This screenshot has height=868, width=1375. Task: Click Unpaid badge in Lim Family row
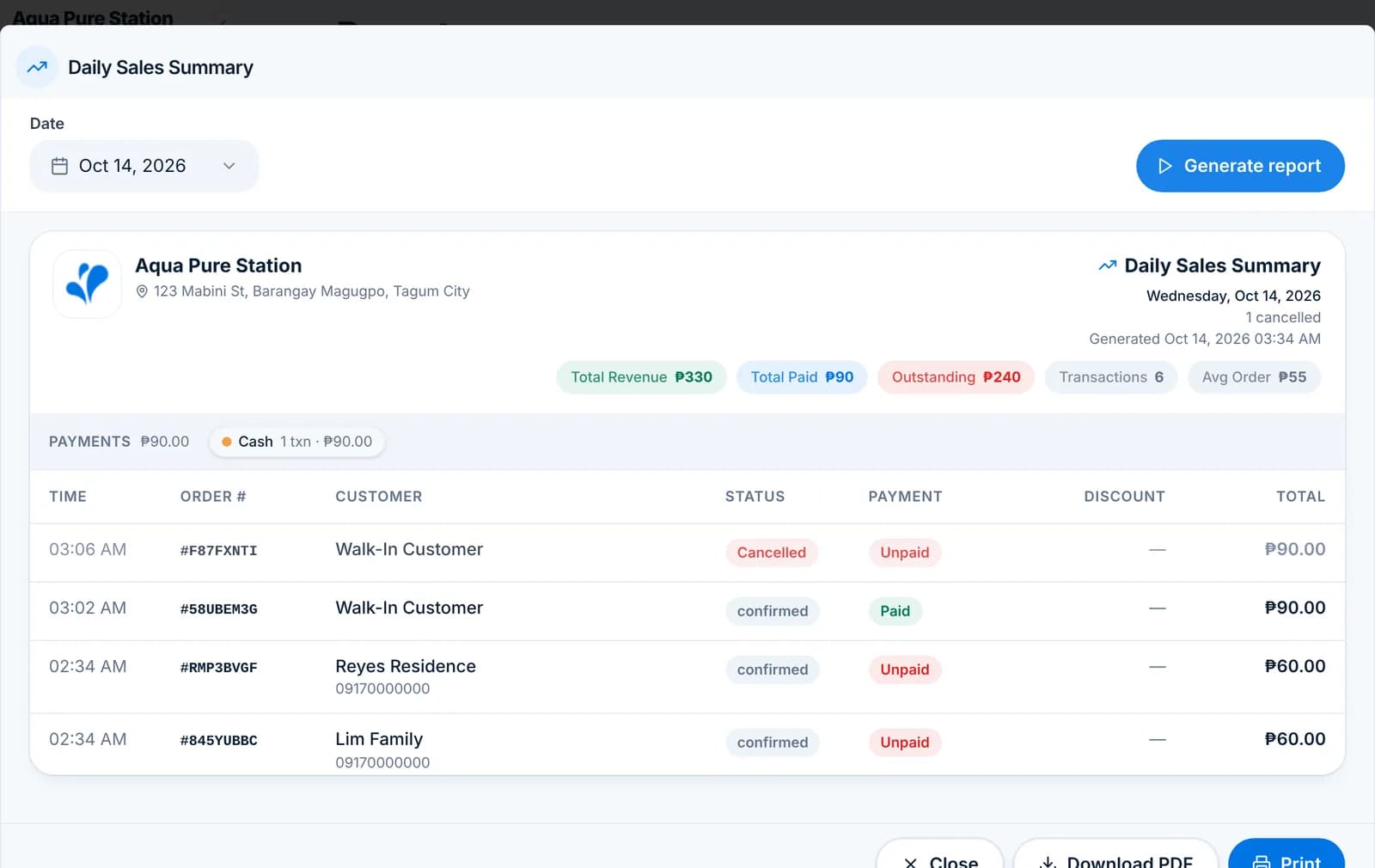pyautogui.click(x=904, y=743)
